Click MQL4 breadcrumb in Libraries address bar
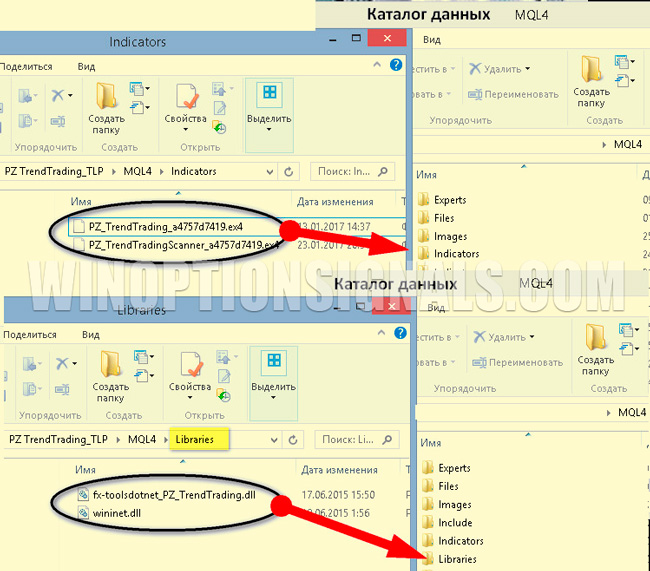The width and height of the screenshot is (650, 571). (140, 439)
